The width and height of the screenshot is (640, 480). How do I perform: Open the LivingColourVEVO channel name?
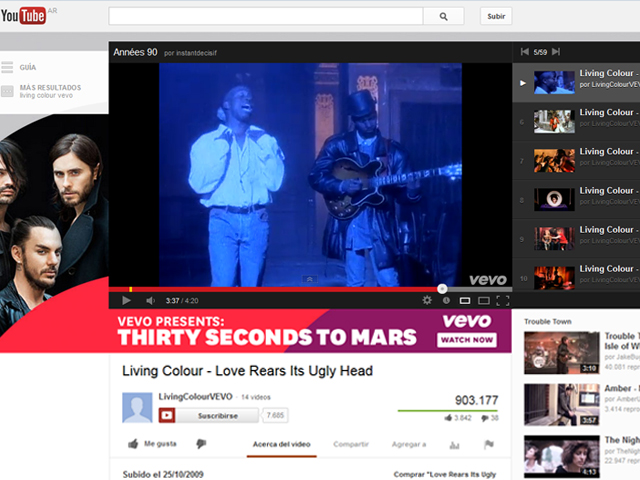[x=195, y=397]
